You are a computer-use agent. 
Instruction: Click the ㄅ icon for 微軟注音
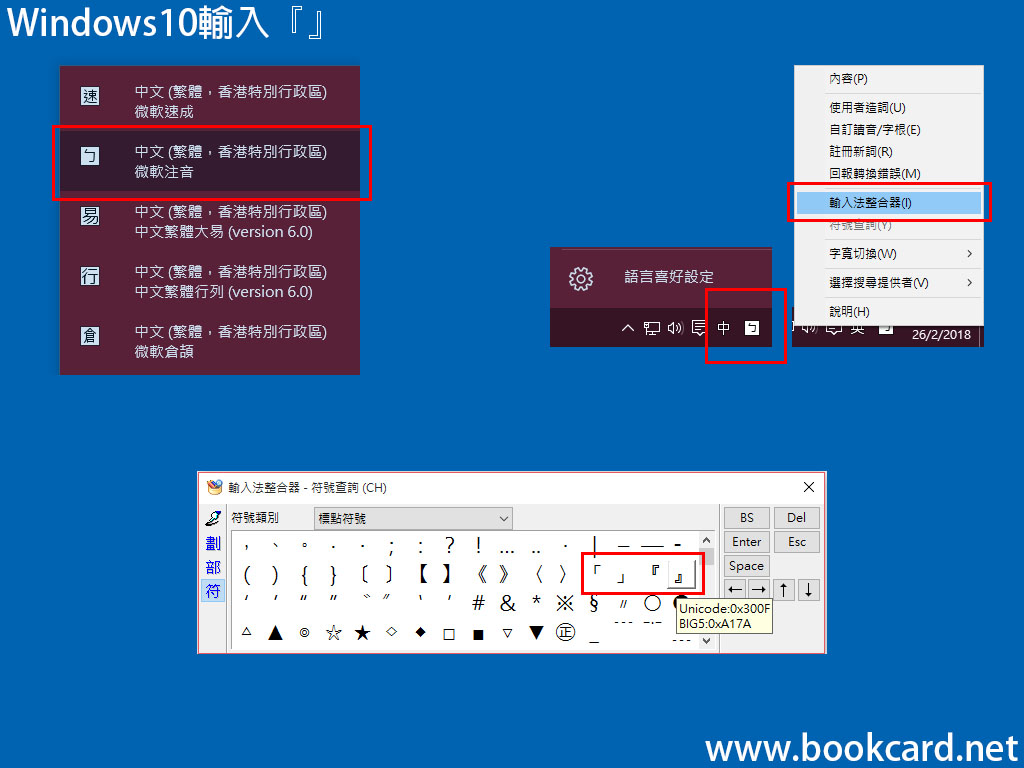89,155
